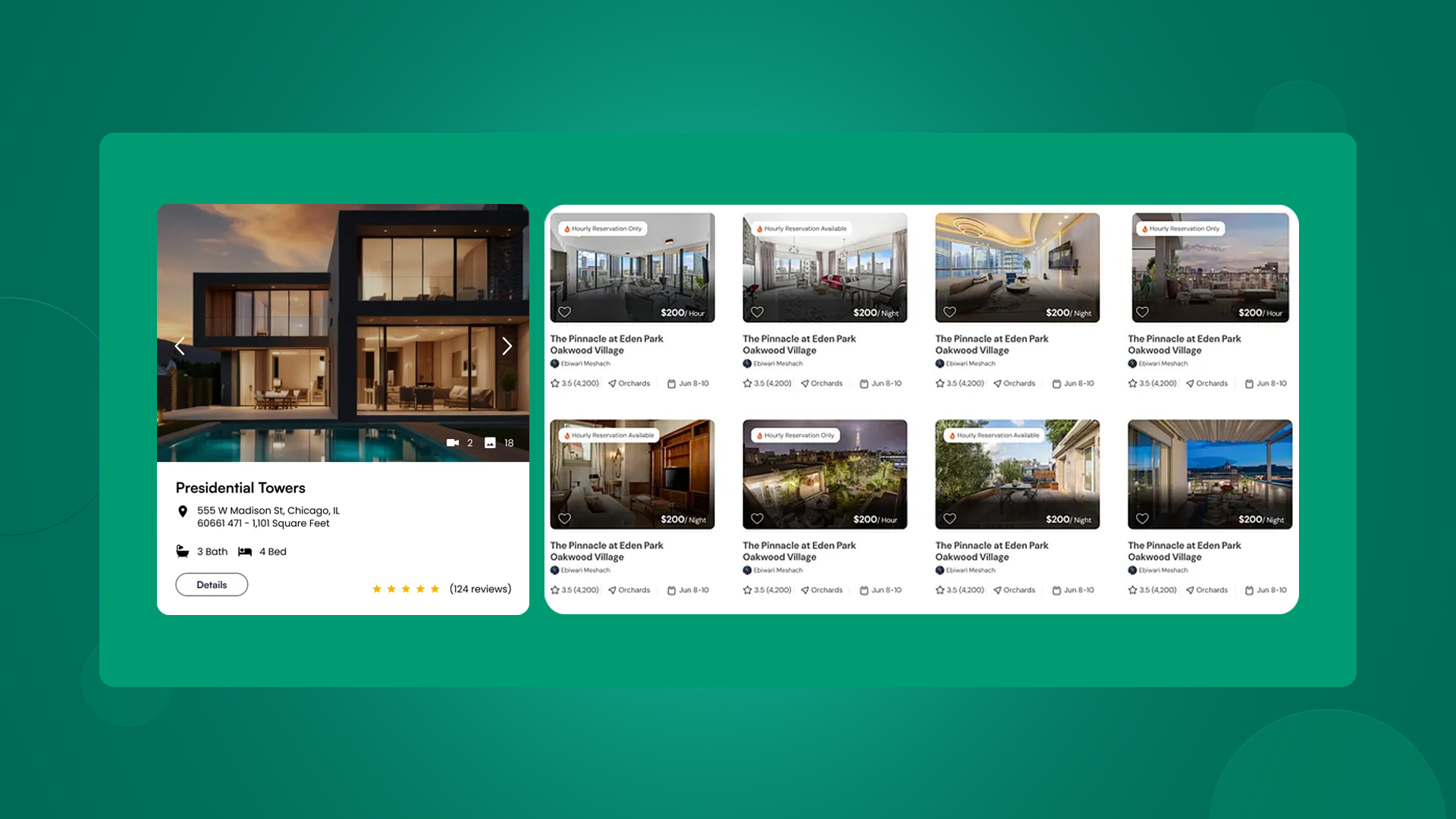Click $200/Night price on wall TV listing
1456x819 pixels.
click(1068, 312)
